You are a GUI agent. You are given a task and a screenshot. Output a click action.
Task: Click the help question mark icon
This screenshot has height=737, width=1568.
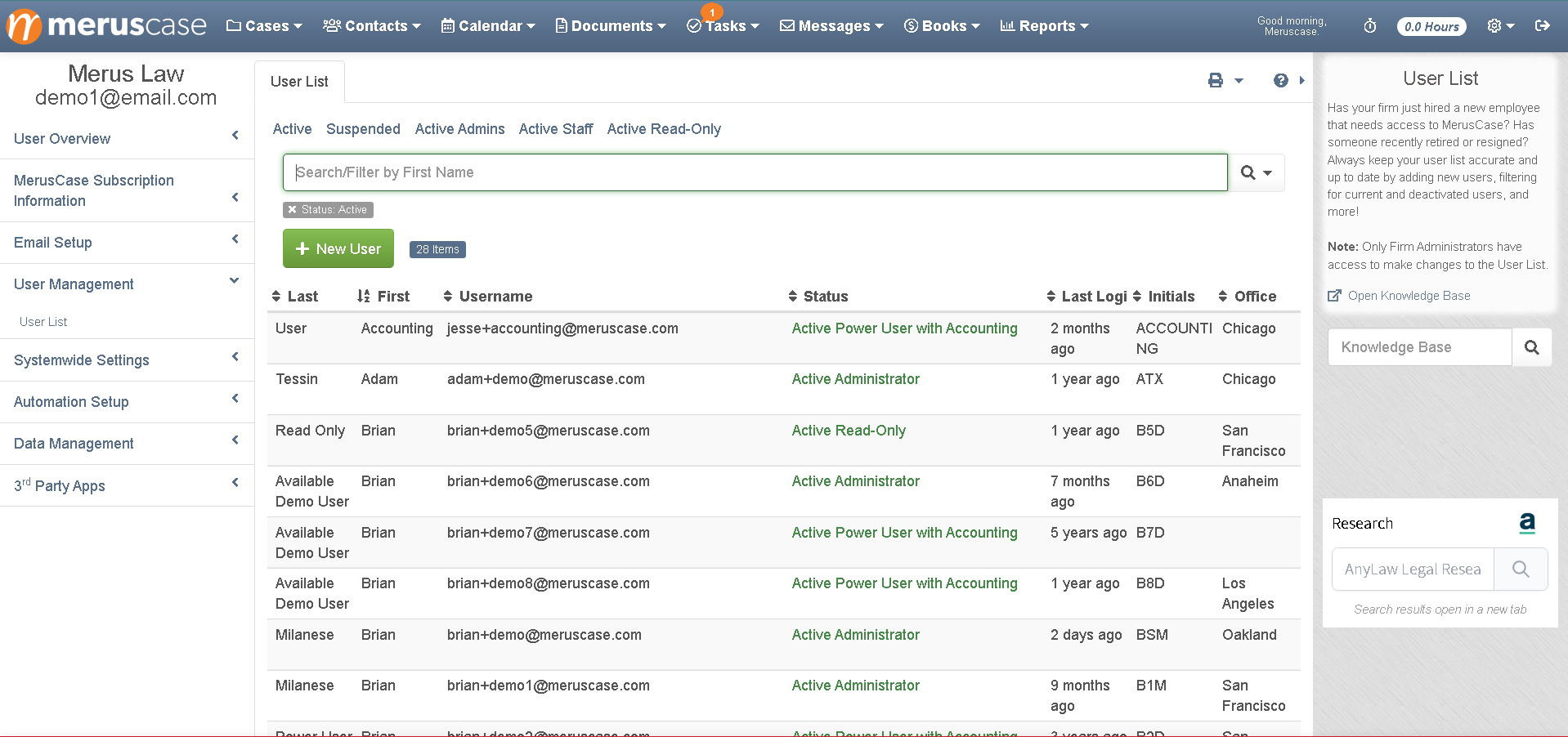[x=1280, y=80]
